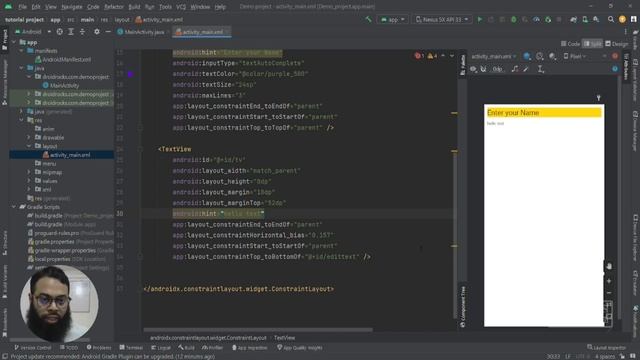Jump to the previous highlighted error arrow
The width and height of the screenshot is (640, 360).
coord(443,56)
